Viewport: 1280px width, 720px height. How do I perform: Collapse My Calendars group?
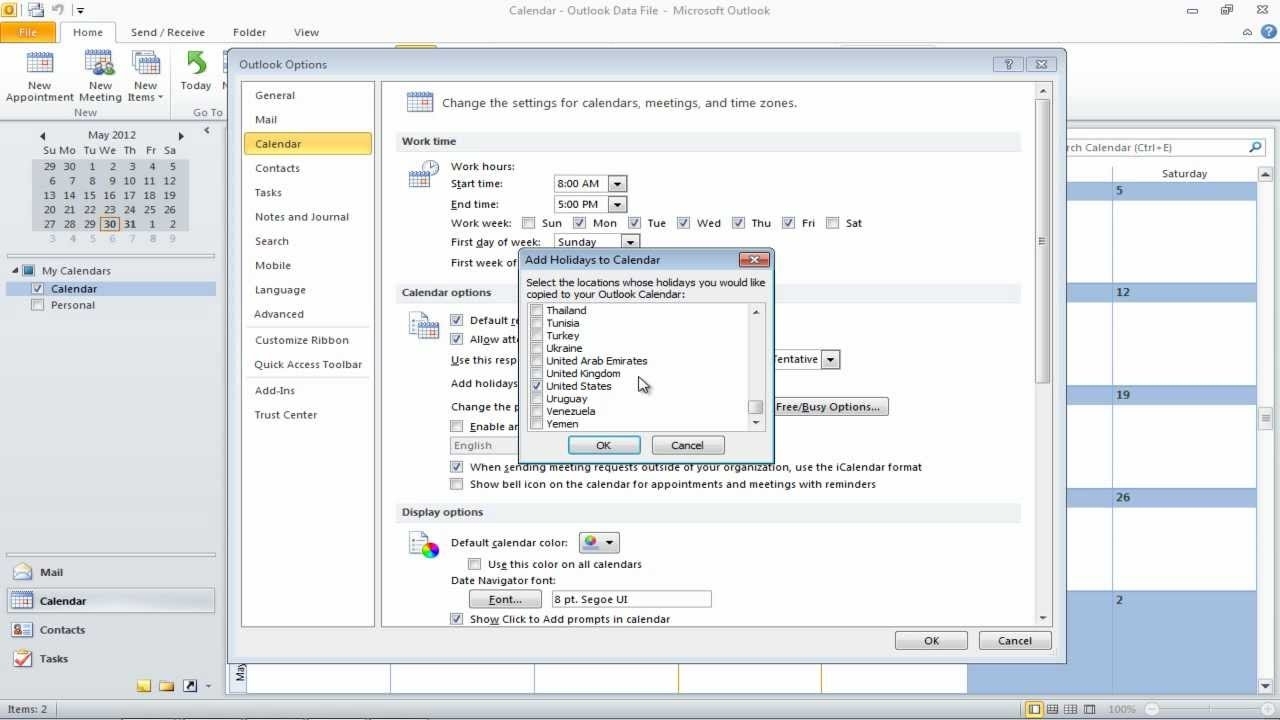click(x=15, y=271)
